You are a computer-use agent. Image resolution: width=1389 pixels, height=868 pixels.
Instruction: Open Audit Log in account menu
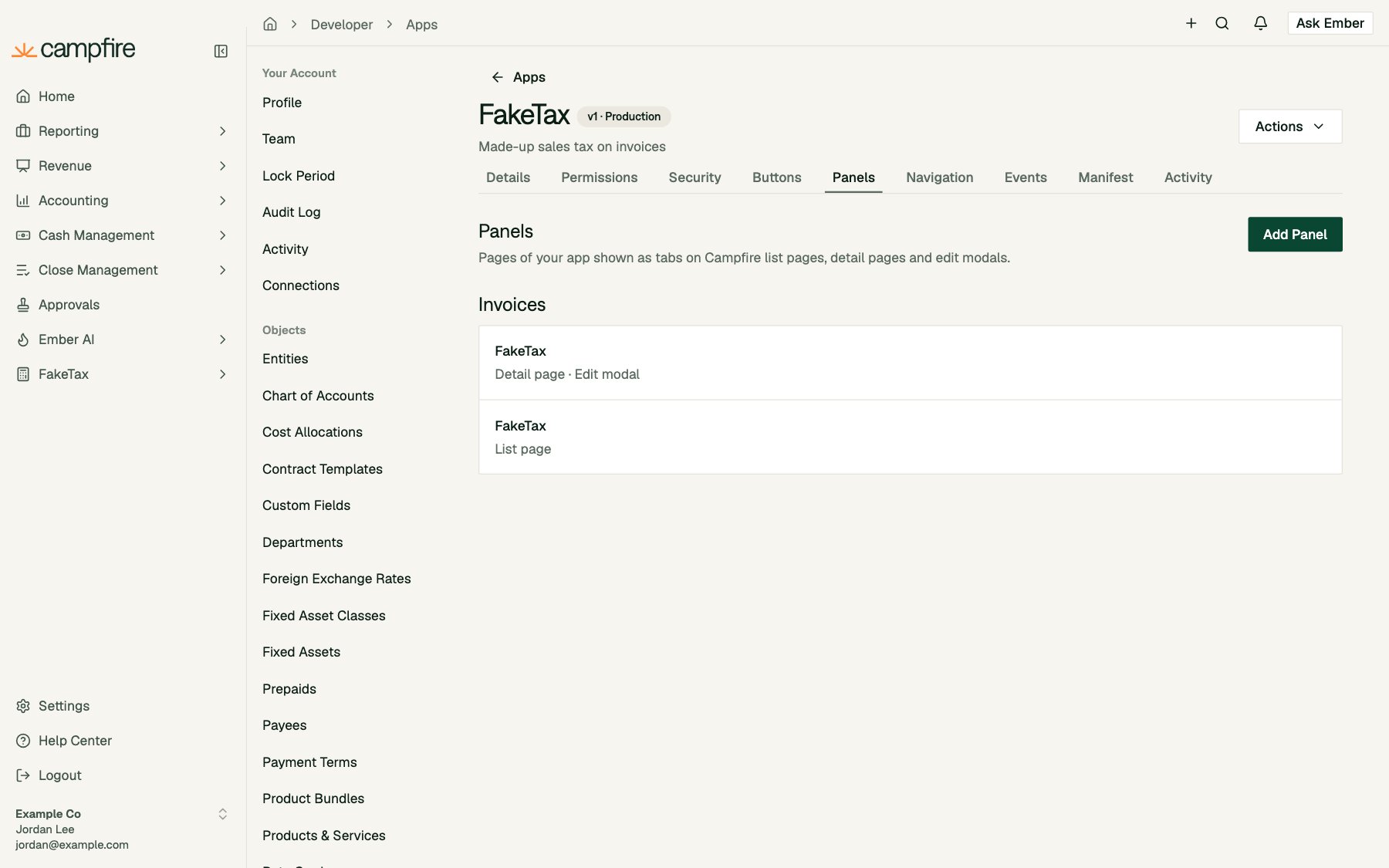tap(291, 212)
